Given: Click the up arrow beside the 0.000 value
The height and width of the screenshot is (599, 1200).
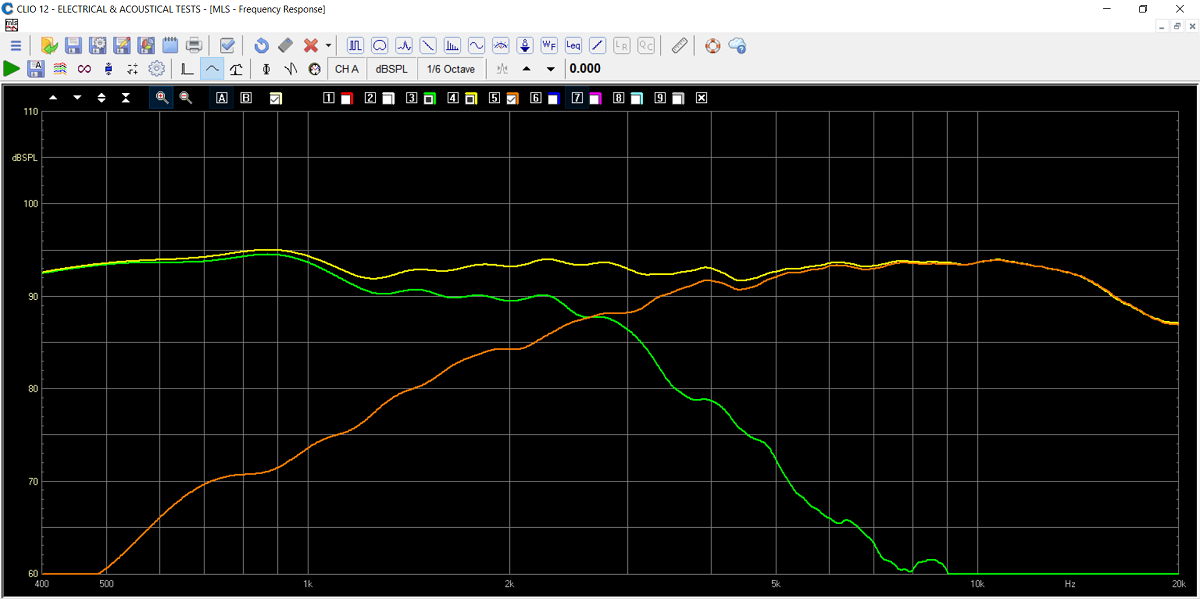Looking at the screenshot, I should (x=527, y=69).
